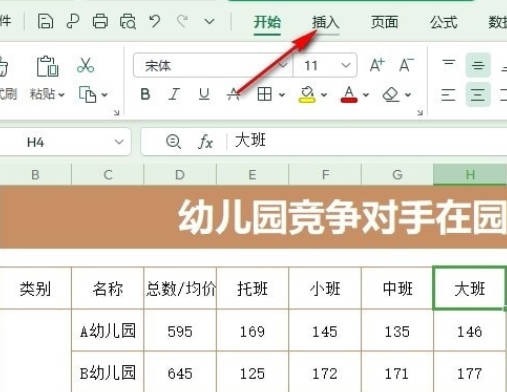The width and height of the screenshot is (507, 392).
Task: Toggle Italic formatting
Action: [x=174, y=94]
